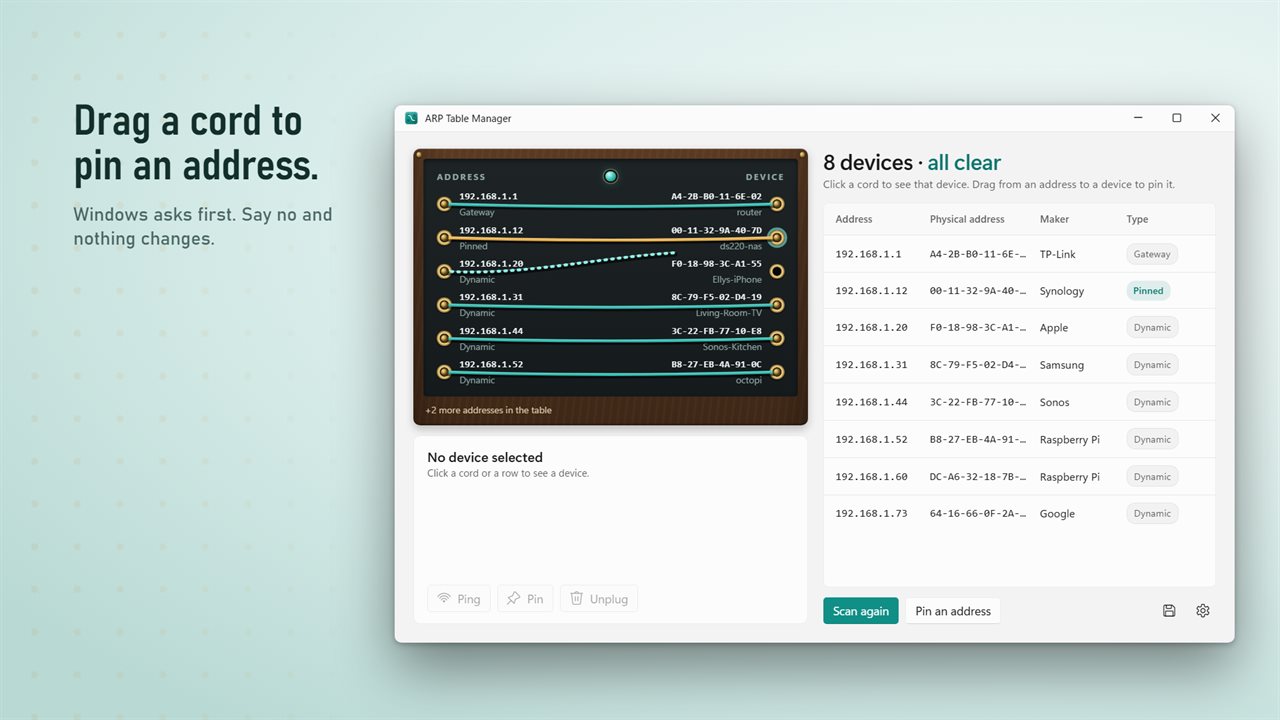Click the dotted cord from 192.168.1.20
The width and height of the screenshot is (1280, 720).
(x=563, y=262)
